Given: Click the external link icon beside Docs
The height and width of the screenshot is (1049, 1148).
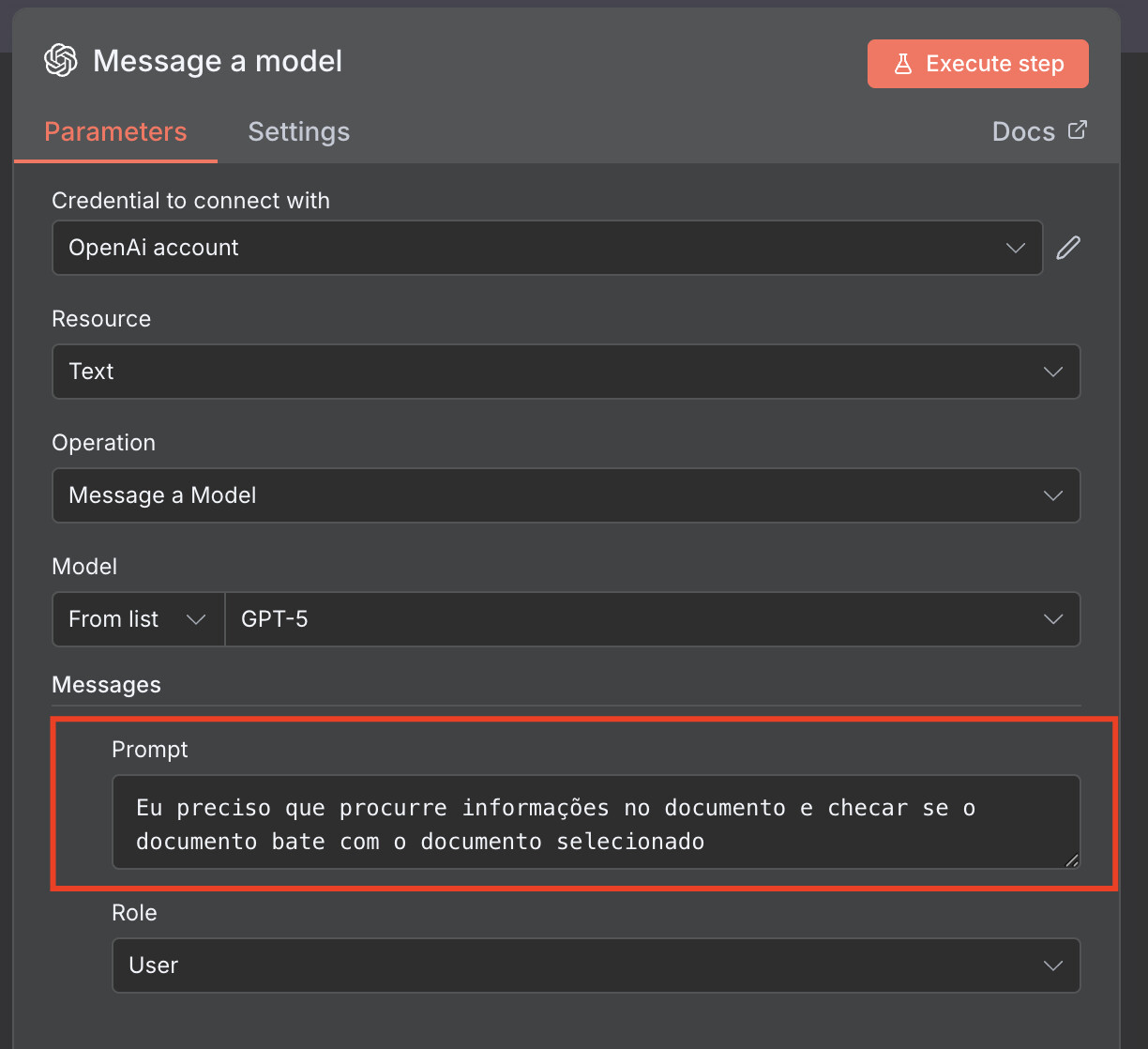Looking at the screenshot, I should click(1078, 130).
